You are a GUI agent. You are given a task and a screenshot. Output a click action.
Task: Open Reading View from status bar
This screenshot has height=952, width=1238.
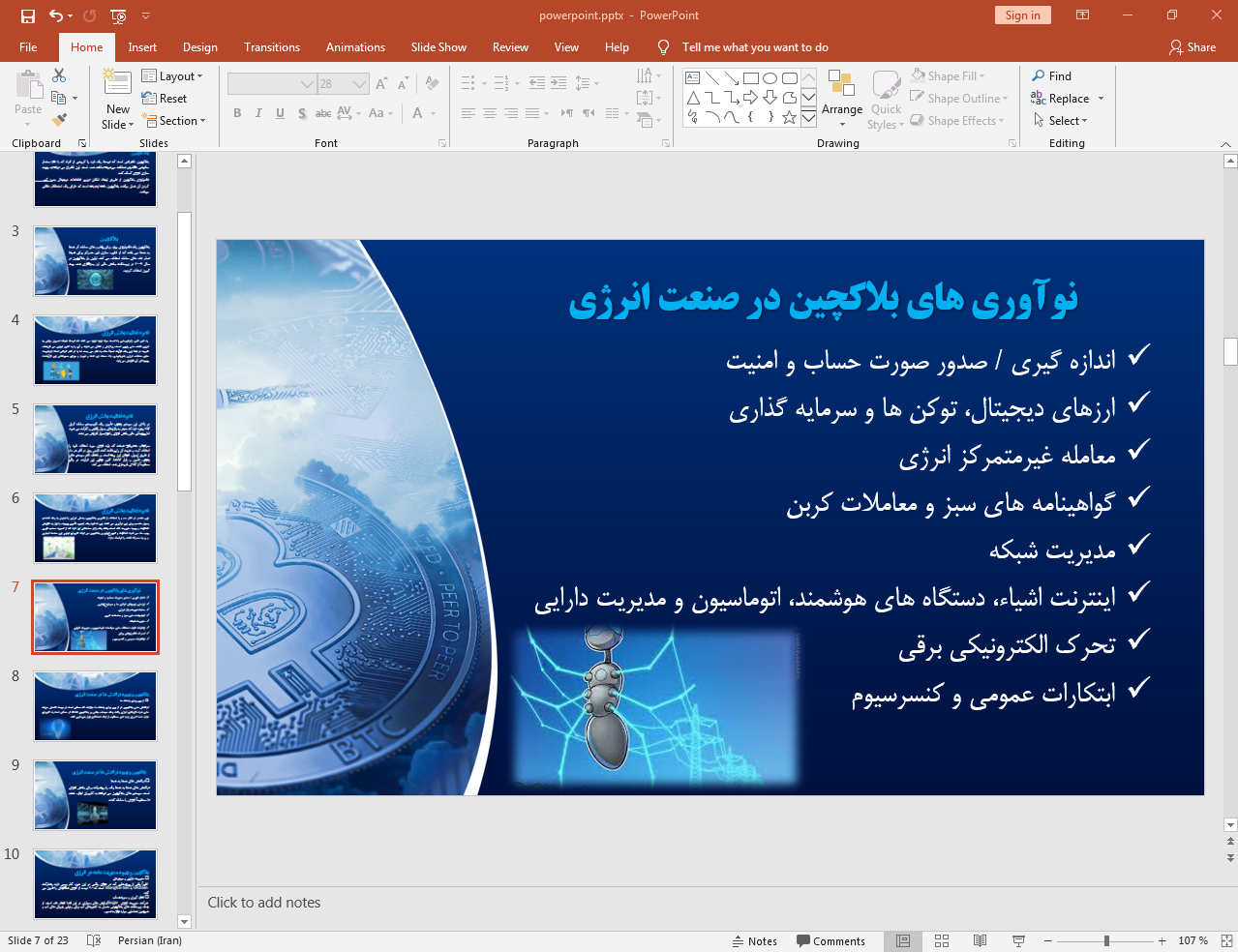click(980, 940)
